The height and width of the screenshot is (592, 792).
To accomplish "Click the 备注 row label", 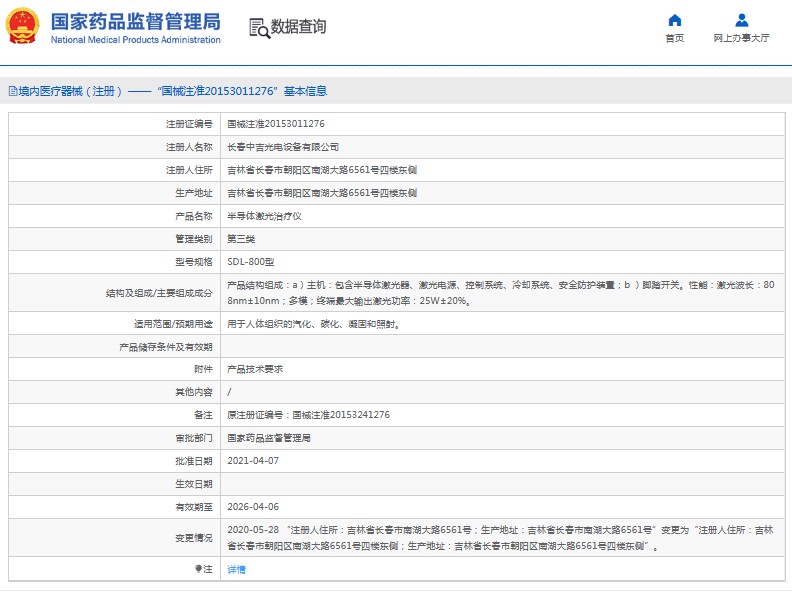I will point(204,415).
